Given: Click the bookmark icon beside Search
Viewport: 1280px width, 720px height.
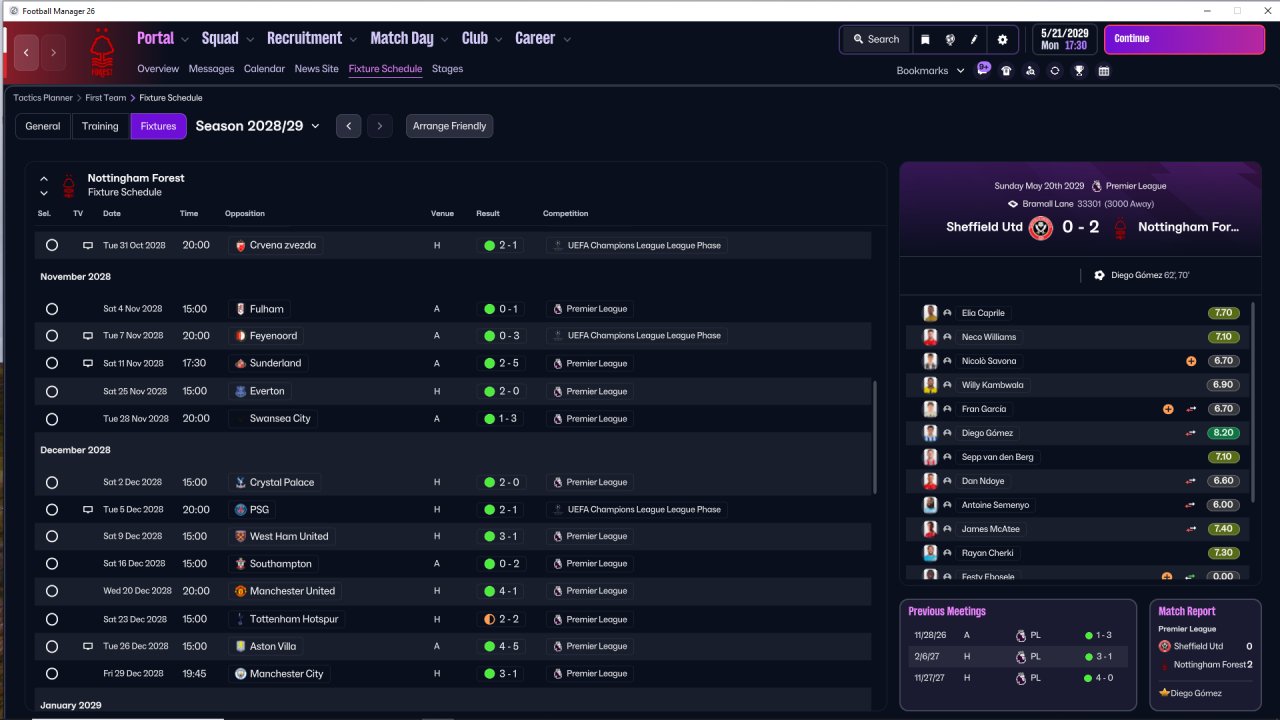Looking at the screenshot, I should [925, 40].
